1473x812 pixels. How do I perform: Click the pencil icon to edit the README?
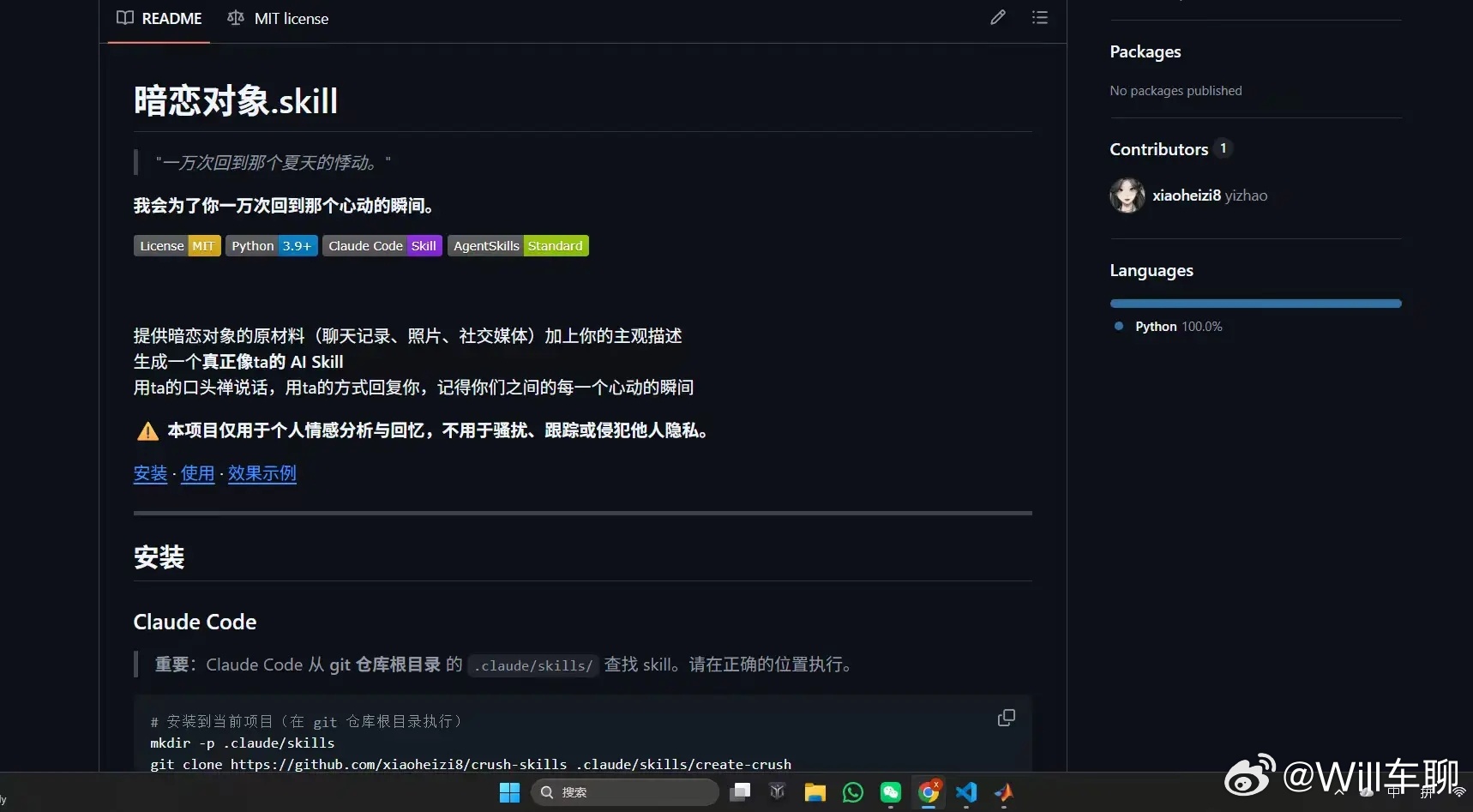tap(997, 17)
